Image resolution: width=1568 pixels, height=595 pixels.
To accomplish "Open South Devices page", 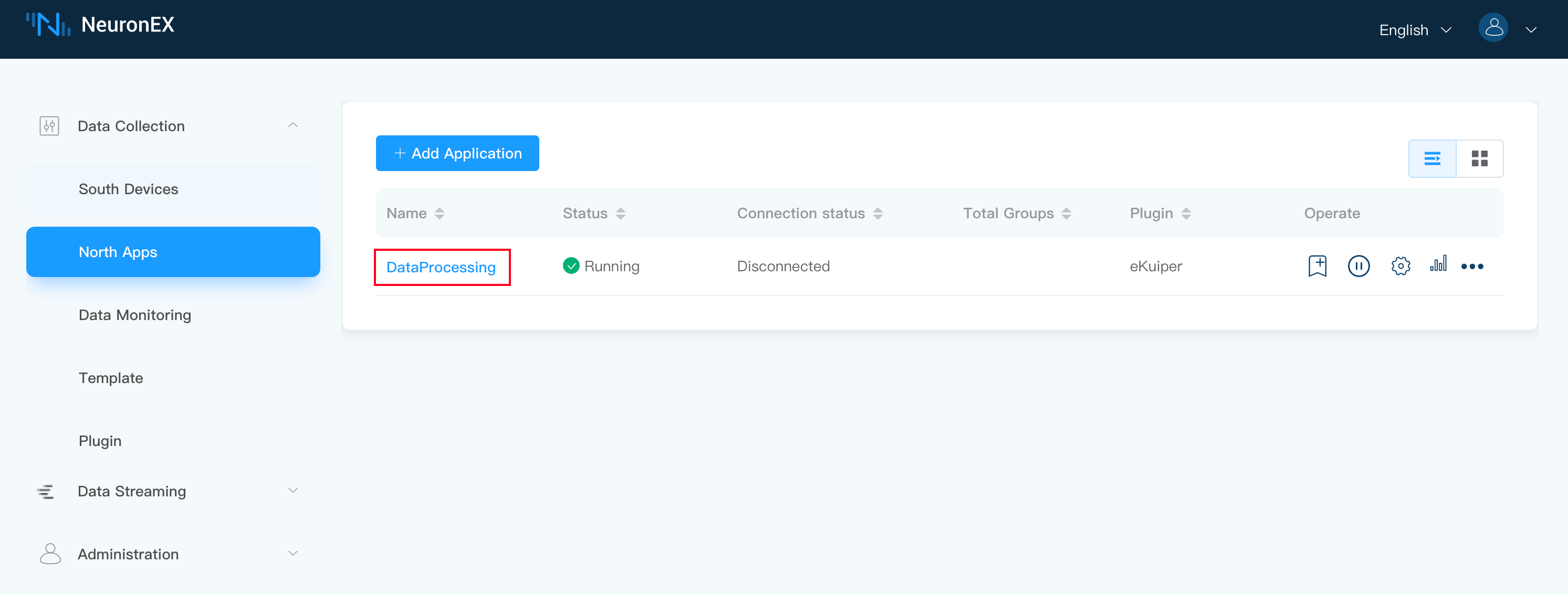I will point(129,189).
